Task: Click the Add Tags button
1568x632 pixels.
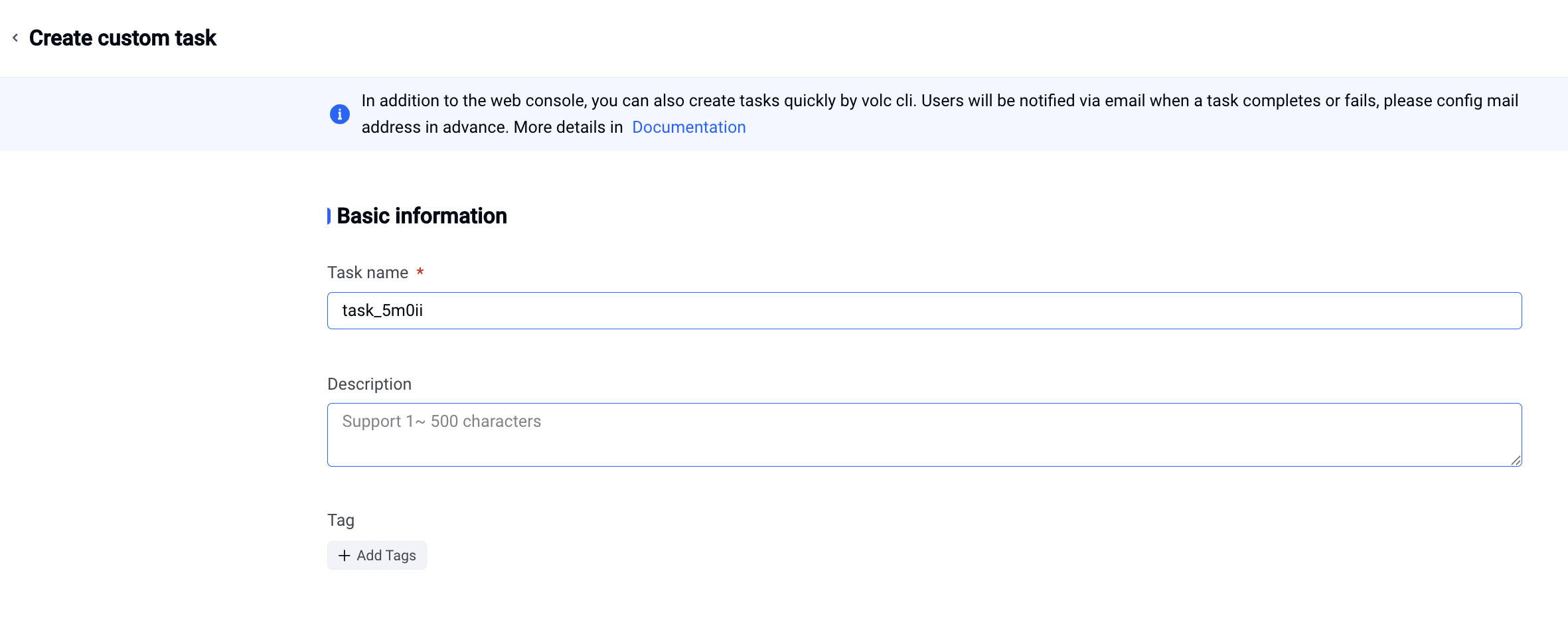Action: 377,556
